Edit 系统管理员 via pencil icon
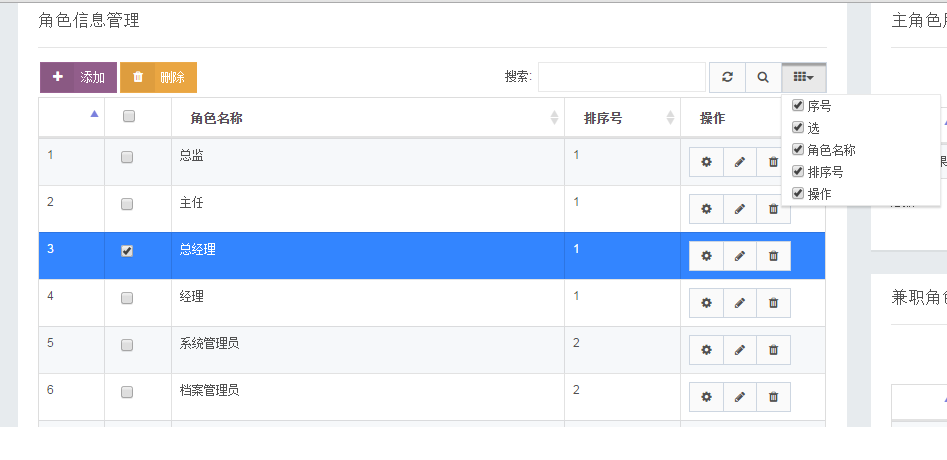The image size is (947, 460). (740, 350)
